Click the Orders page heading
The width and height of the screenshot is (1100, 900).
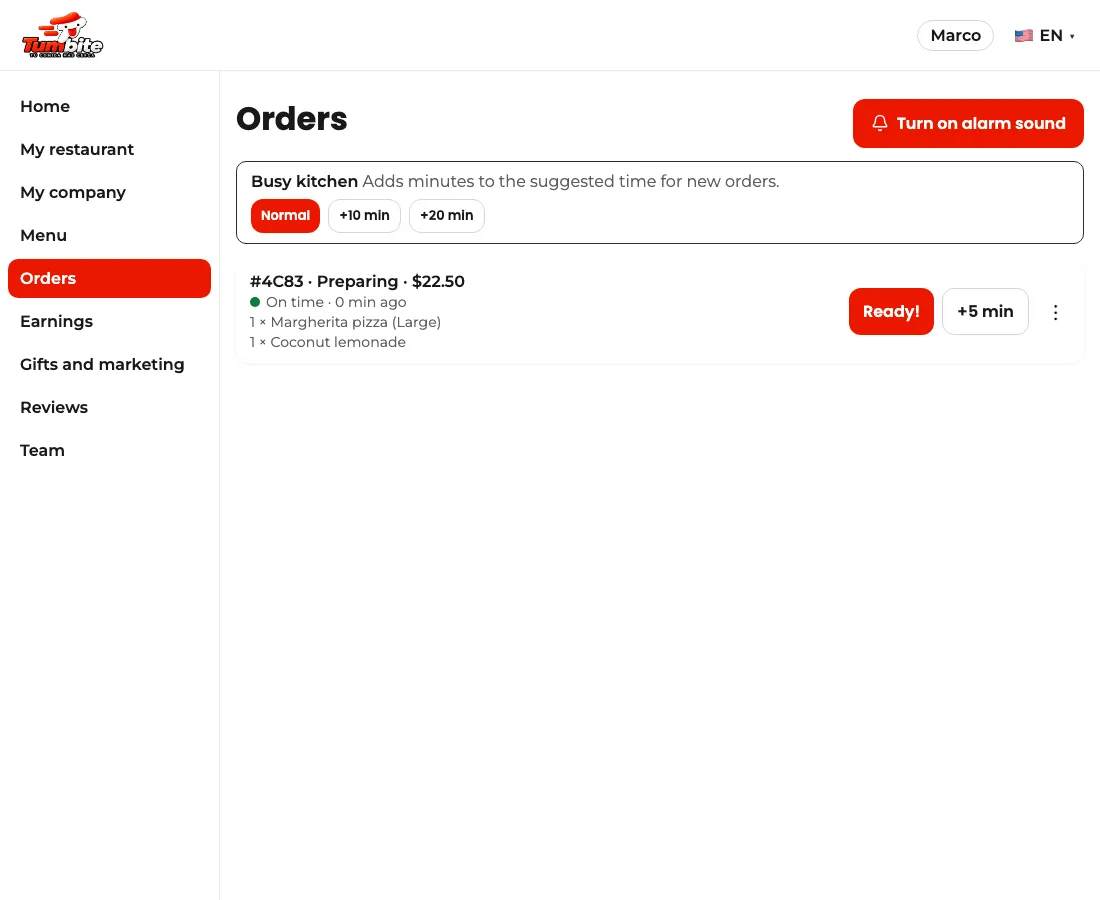point(292,119)
